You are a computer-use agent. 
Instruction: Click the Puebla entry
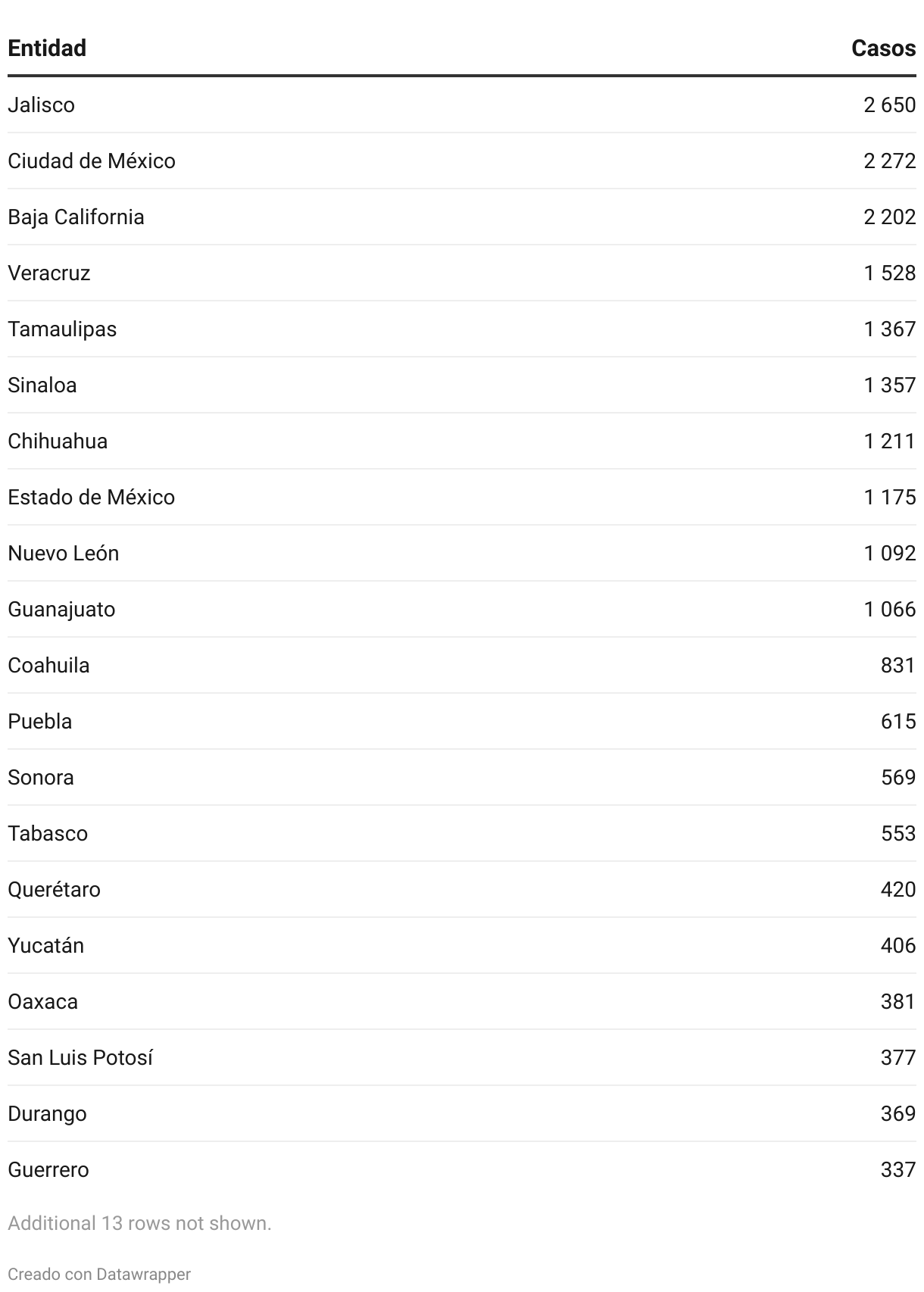[x=39, y=722]
